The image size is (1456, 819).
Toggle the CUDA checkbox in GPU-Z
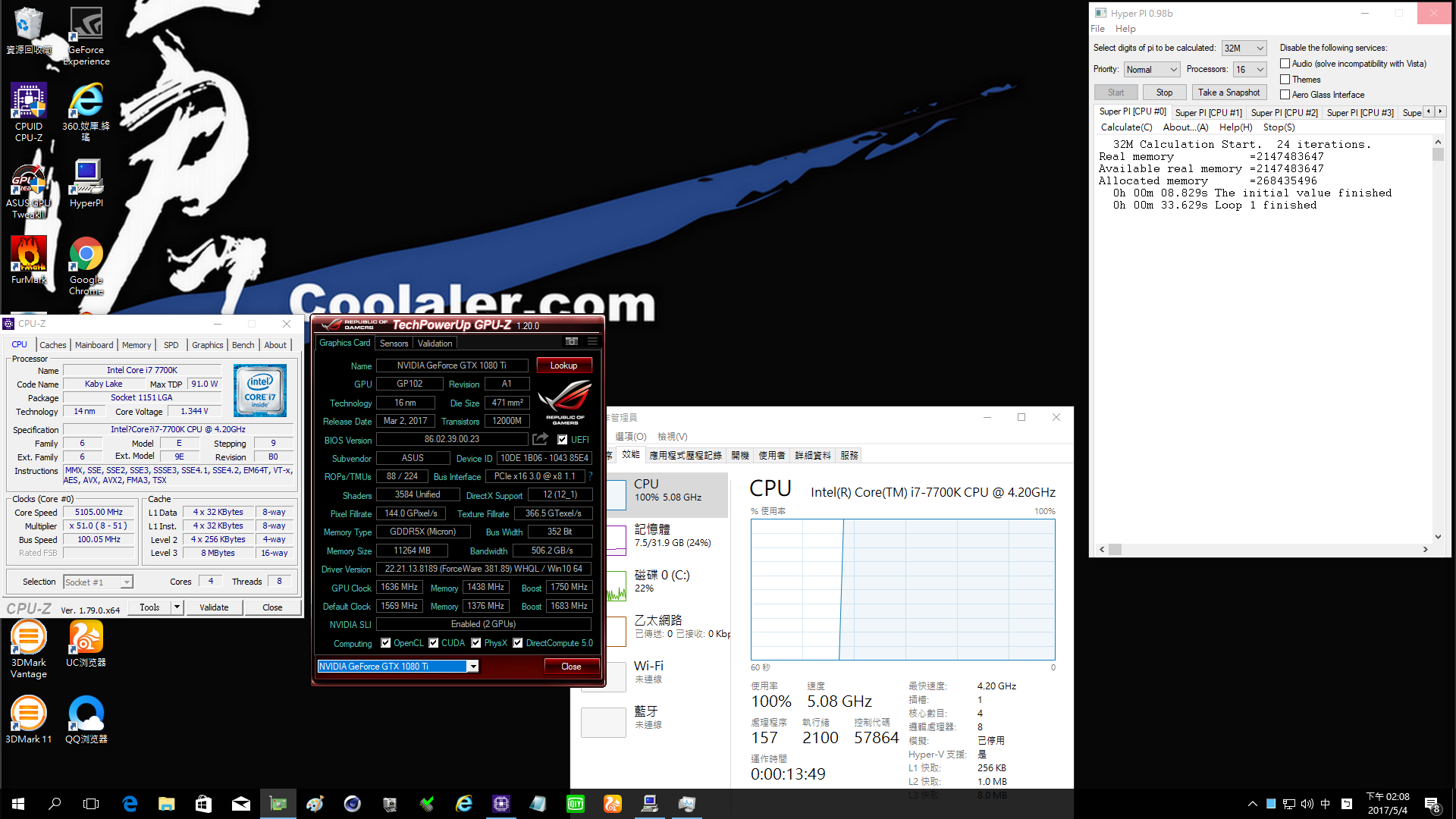pyautogui.click(x=434, y=643)
